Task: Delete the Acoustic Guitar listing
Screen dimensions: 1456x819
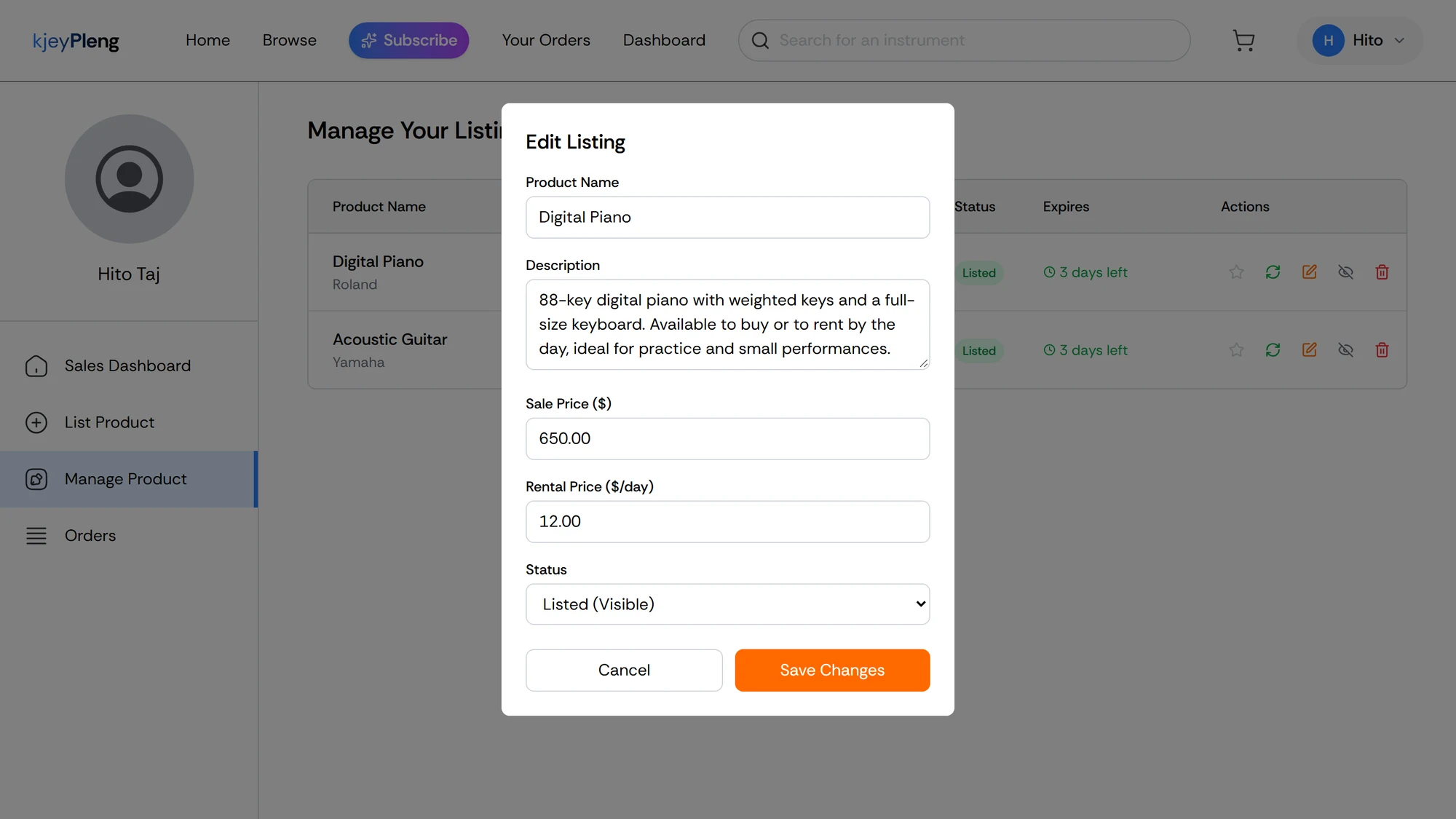Action: click(x=1382, y=350)
